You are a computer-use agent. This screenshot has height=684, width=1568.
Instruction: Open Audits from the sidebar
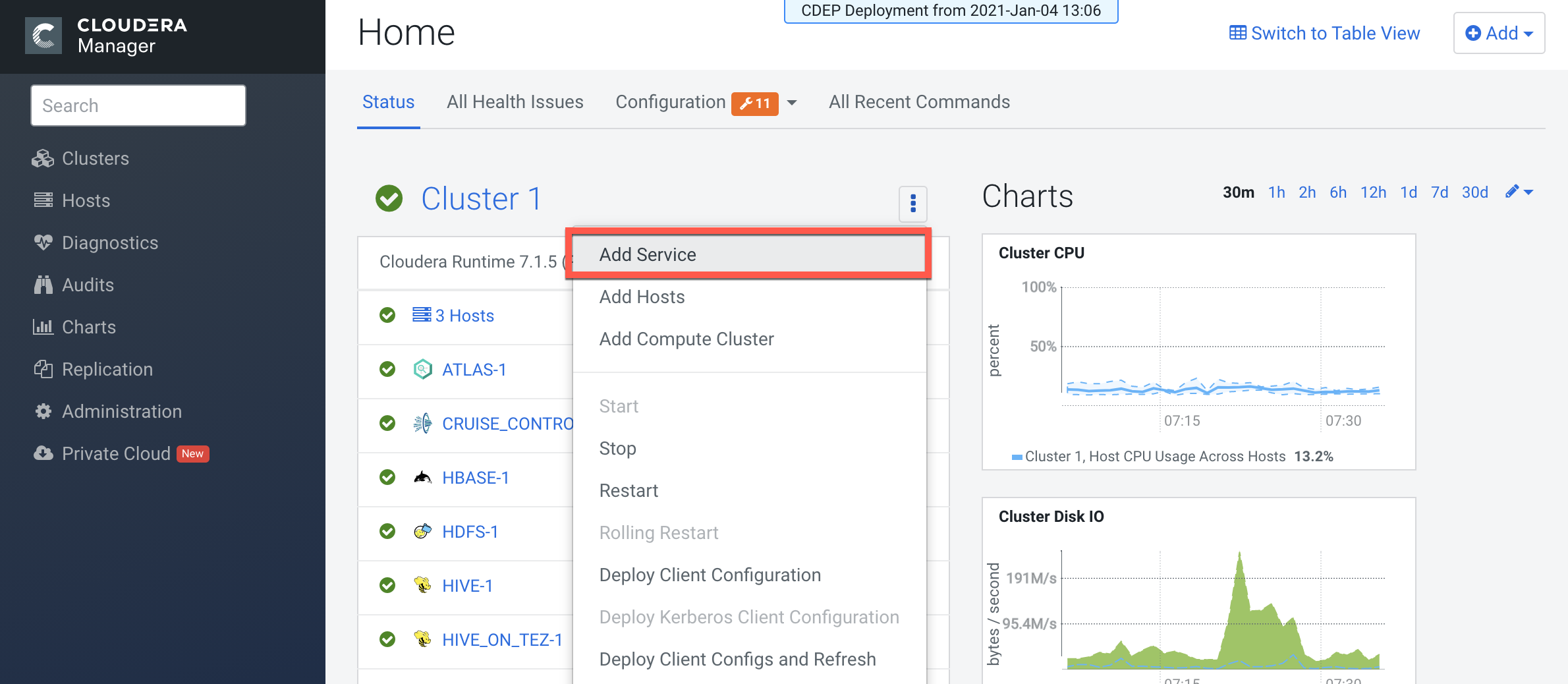point(73,285)
